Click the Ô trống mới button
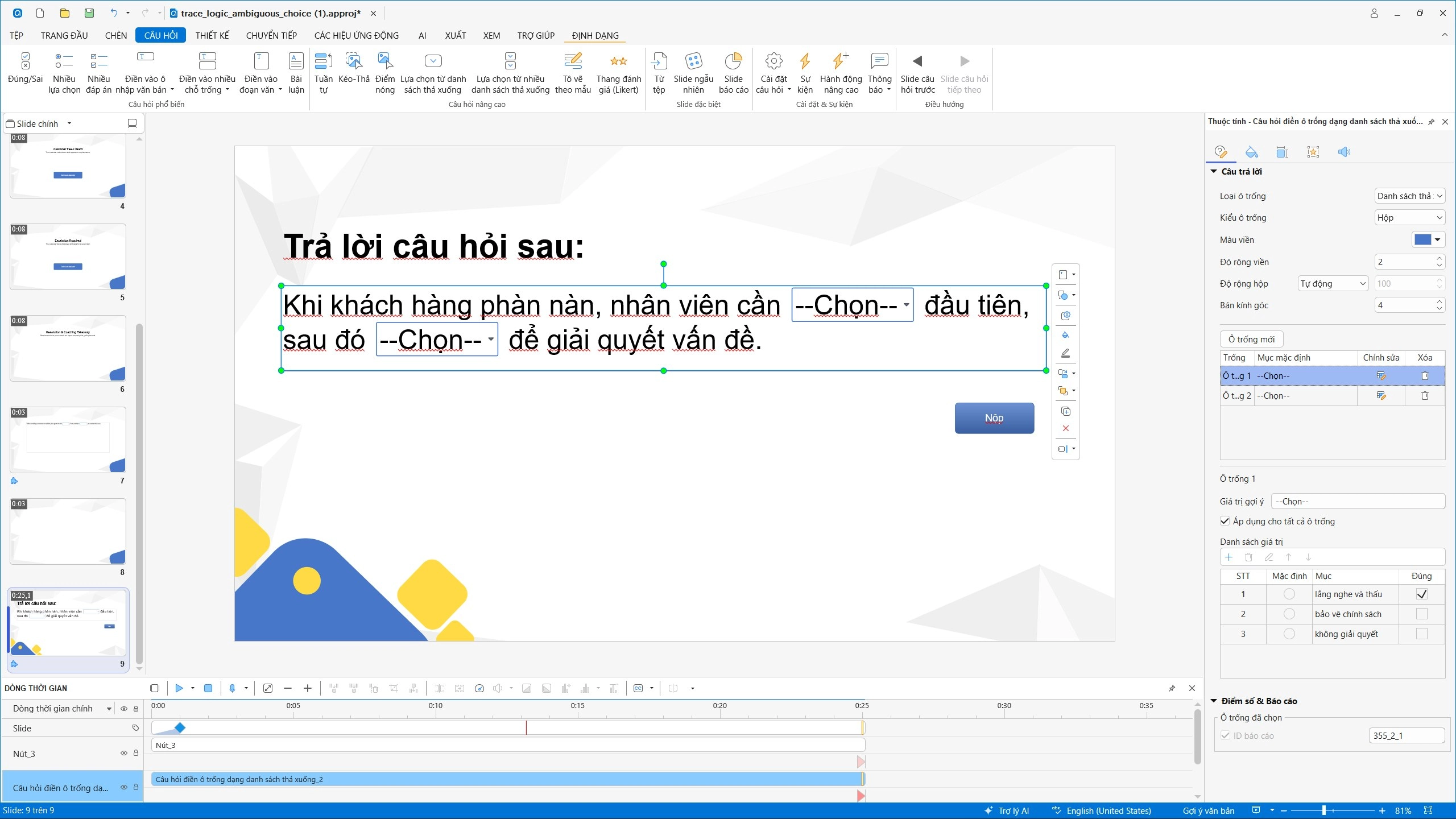 point(1251,340)
